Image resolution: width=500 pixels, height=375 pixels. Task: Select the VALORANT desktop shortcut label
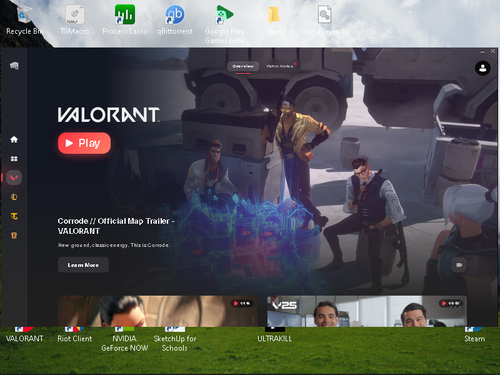(25, 338)
